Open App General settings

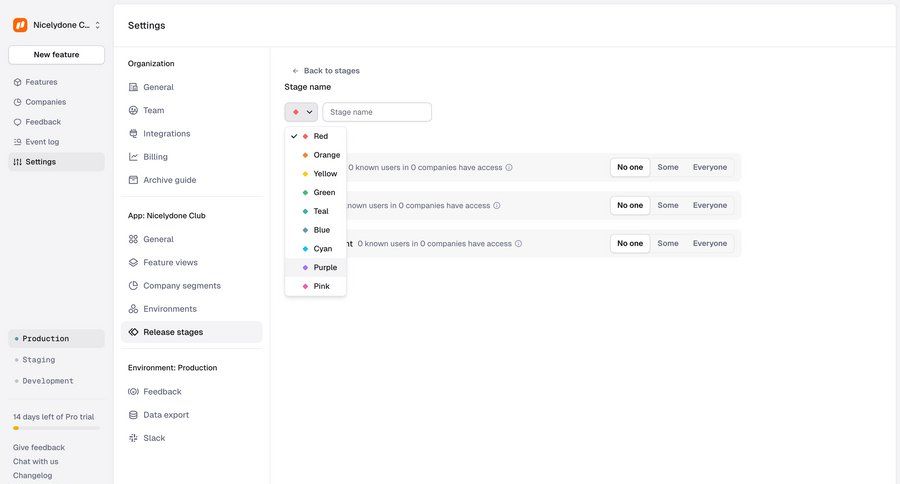(x=192, y=239)
